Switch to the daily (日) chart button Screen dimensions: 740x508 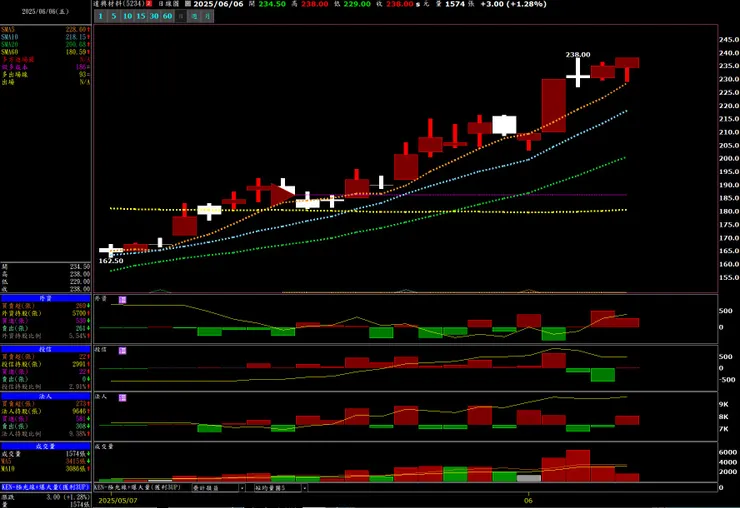(181, 16)
